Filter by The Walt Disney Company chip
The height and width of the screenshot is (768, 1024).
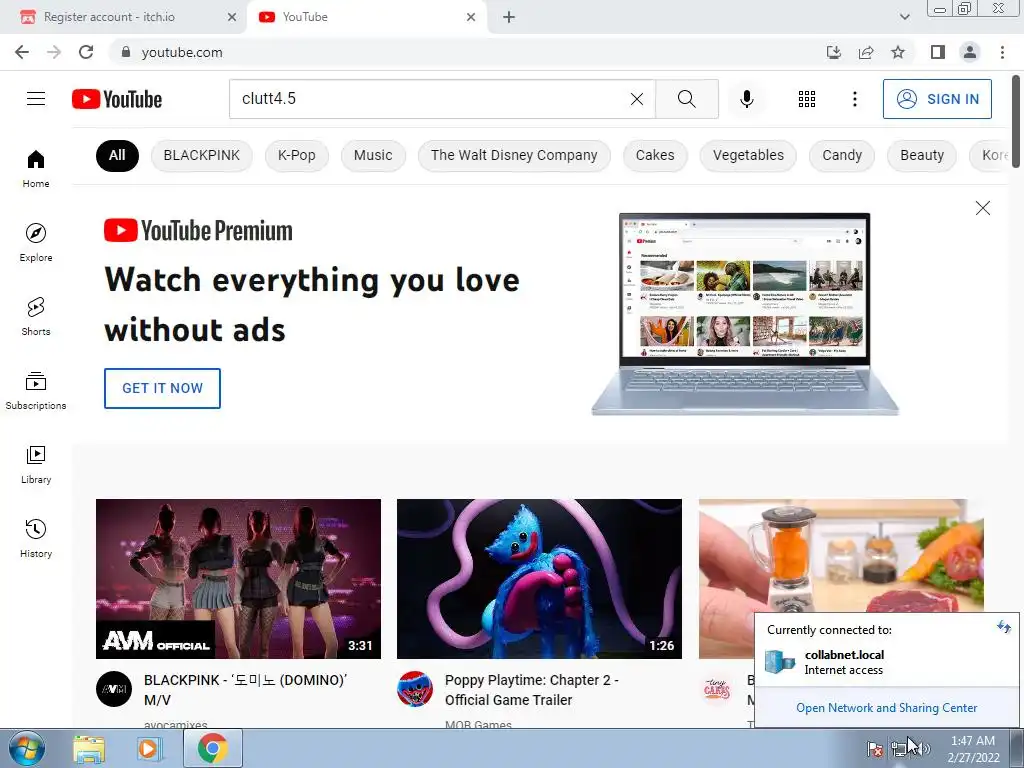coord(514,155)
